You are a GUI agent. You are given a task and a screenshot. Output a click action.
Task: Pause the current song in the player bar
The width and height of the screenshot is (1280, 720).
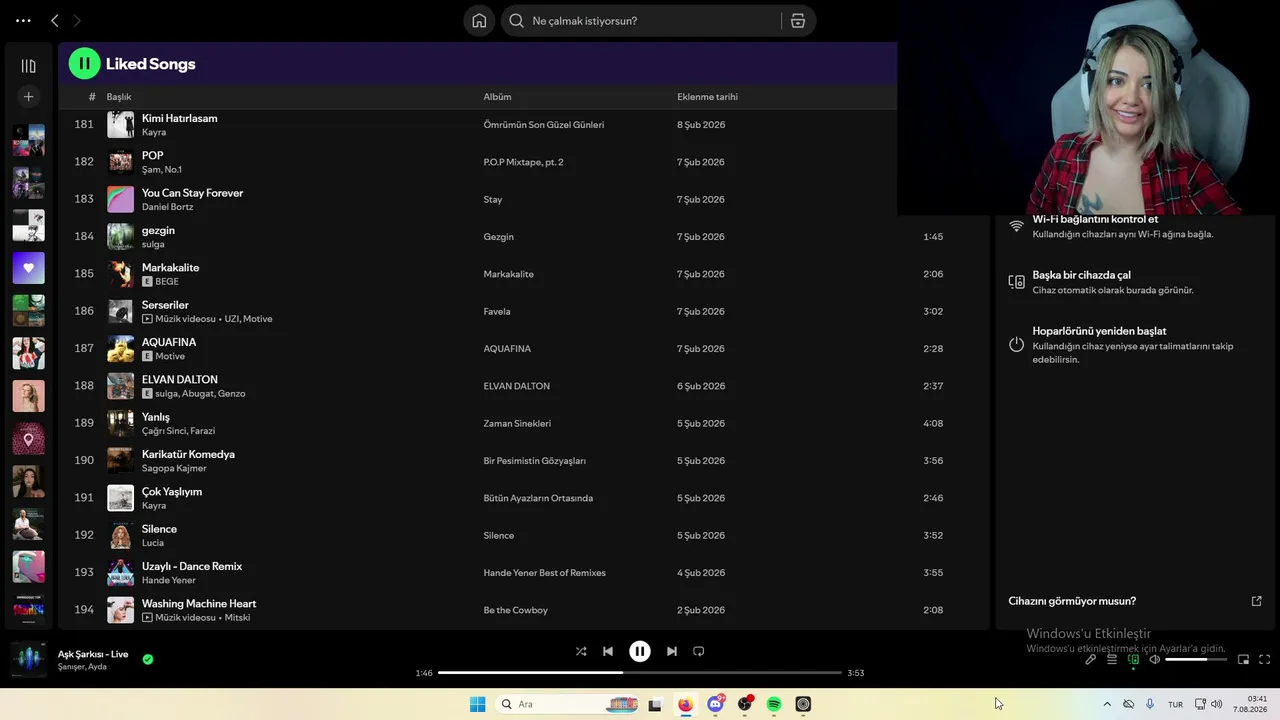point(640,651)
